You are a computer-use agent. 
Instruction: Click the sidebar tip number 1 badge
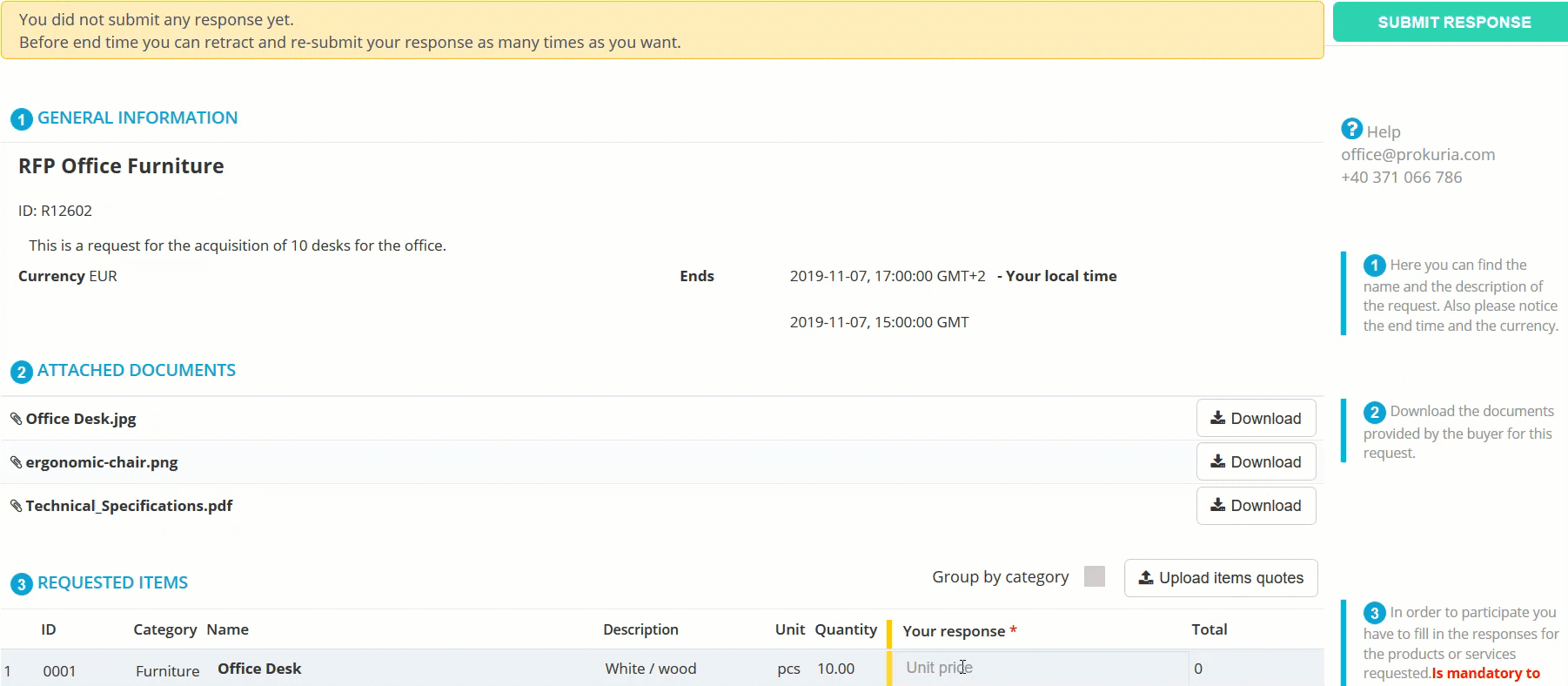[x=1375, y=266]
